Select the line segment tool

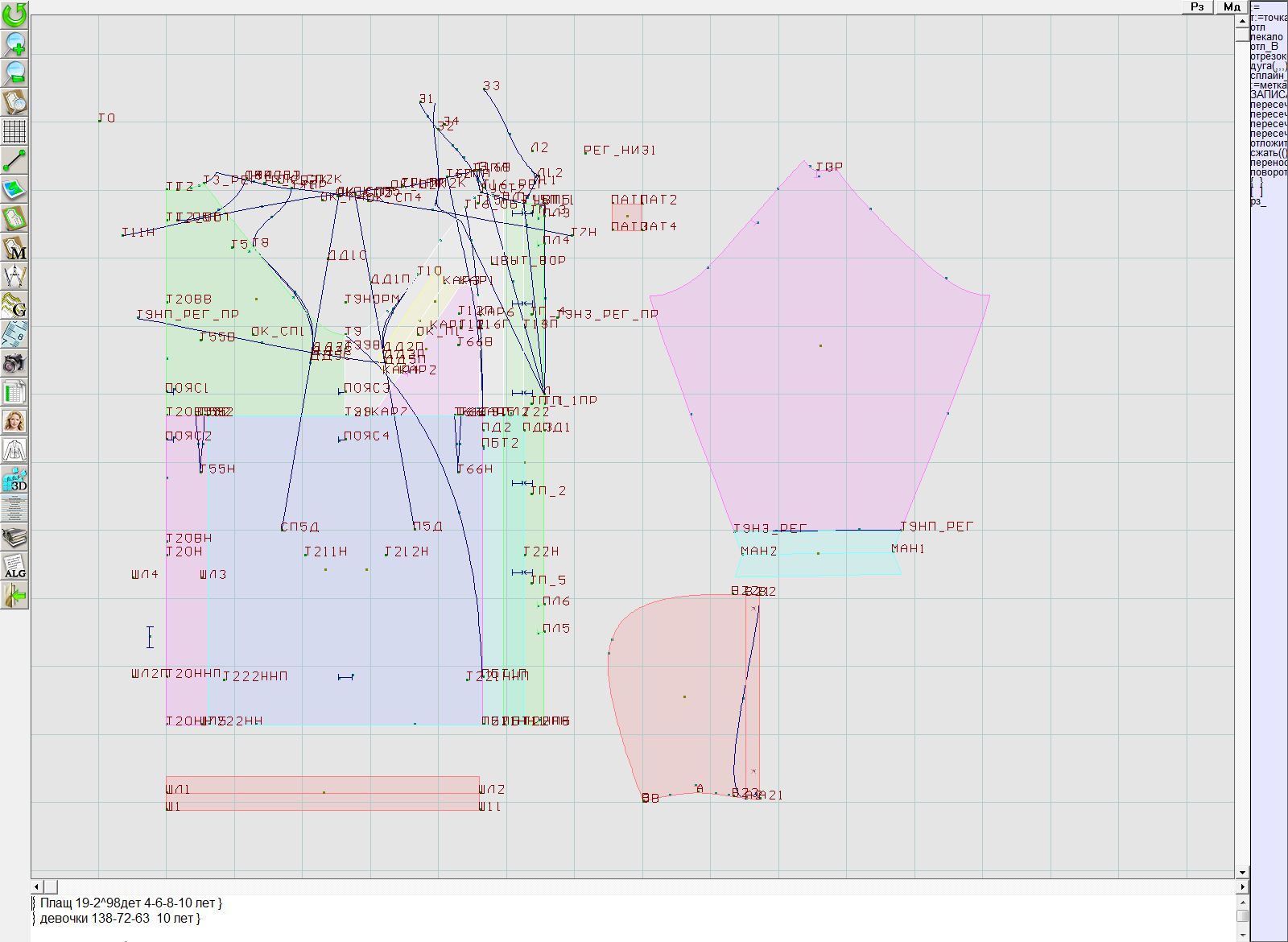pos(14,160)
